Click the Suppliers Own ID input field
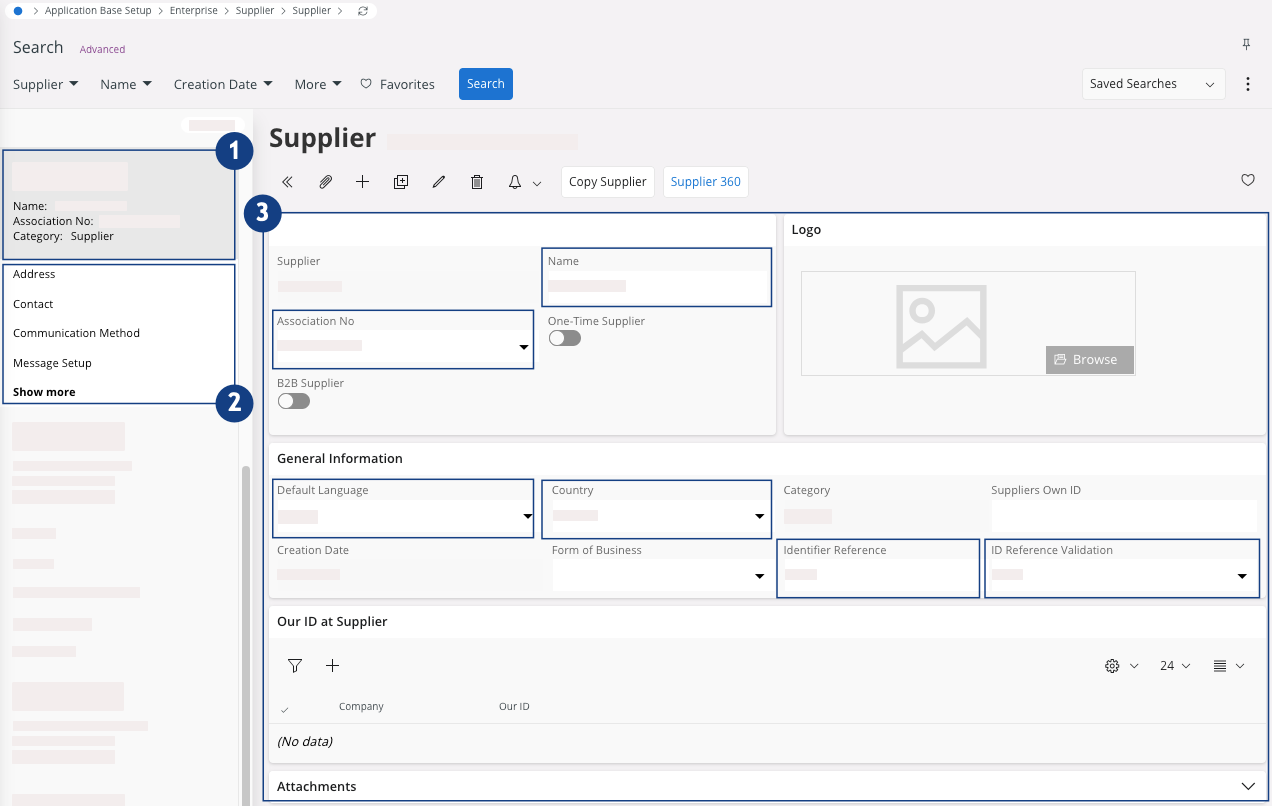The height and width of the screenshot is (806, 1272). [x=1123, y=515]
